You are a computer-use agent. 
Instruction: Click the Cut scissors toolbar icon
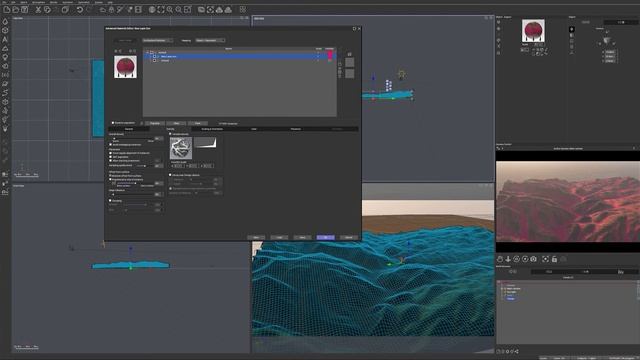38,9
